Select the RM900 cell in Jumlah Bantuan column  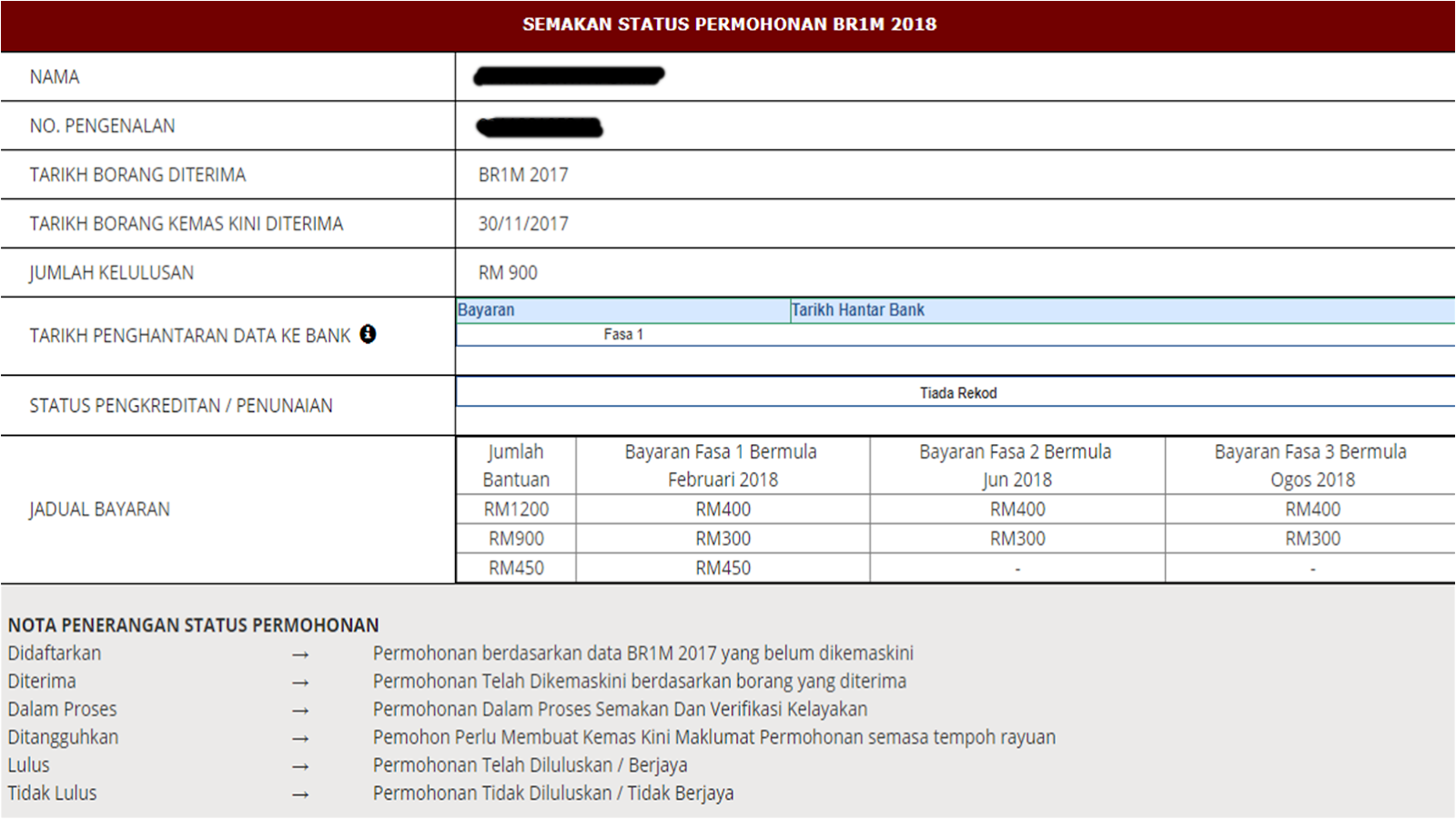[516, 539]
